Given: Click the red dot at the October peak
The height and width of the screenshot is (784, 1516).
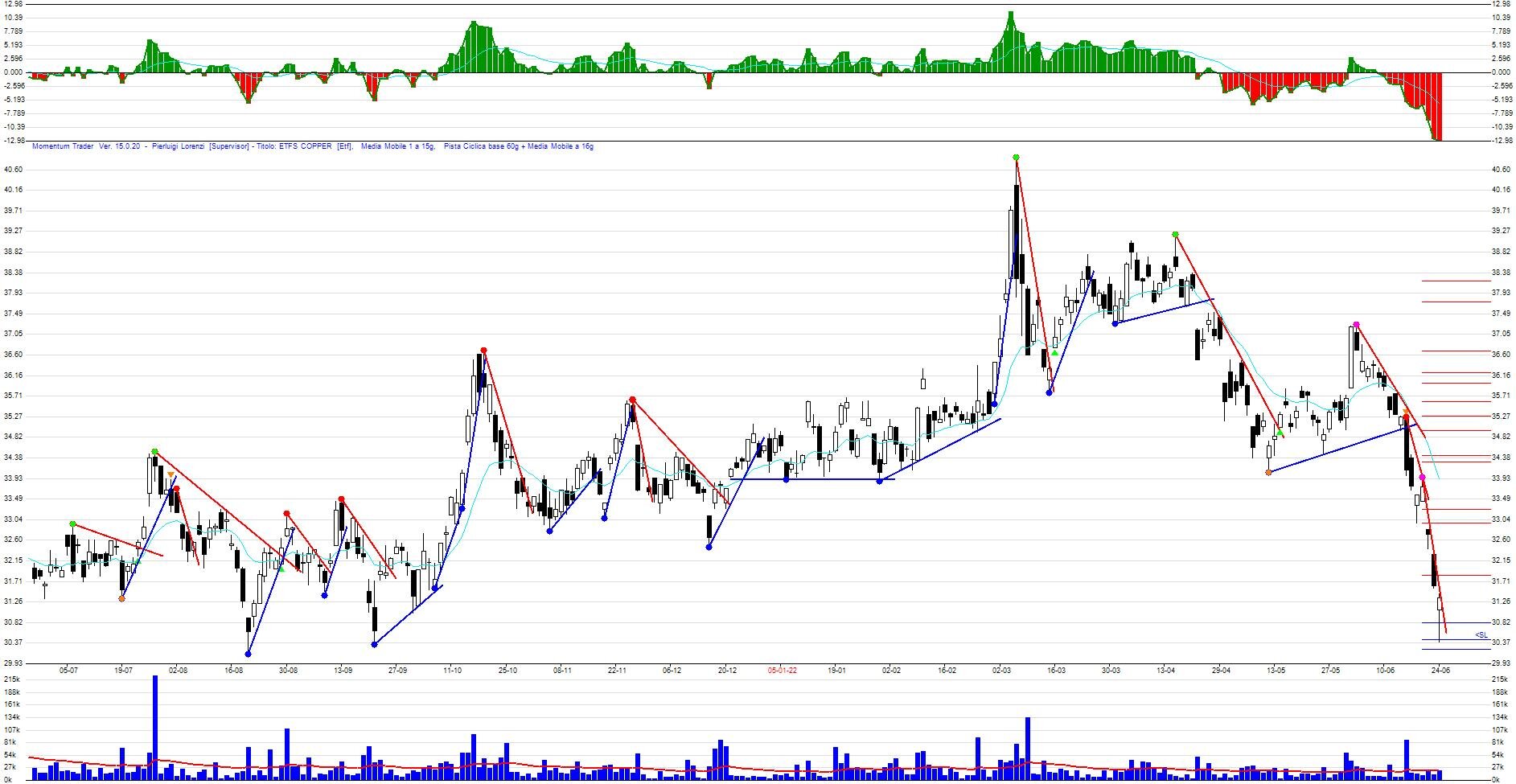Looking at the screenshot, I should (x=483, y=351).
